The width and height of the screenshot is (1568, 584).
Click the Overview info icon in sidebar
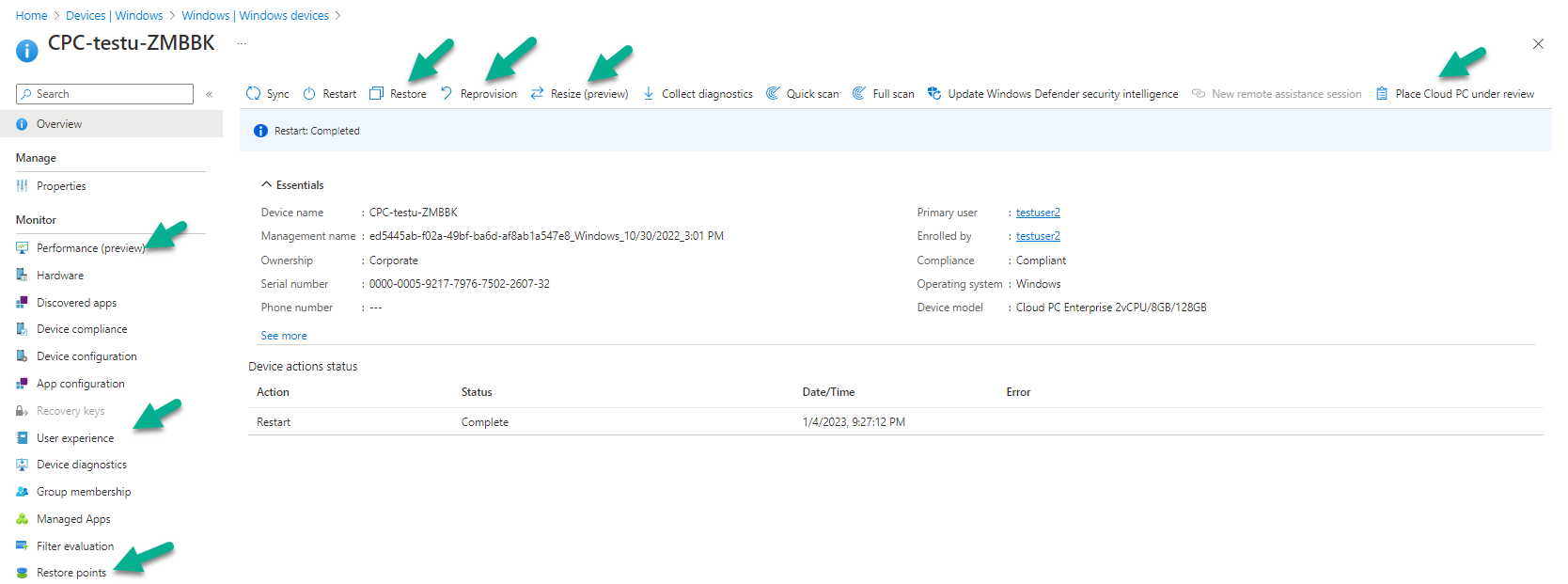click(23, 124)
